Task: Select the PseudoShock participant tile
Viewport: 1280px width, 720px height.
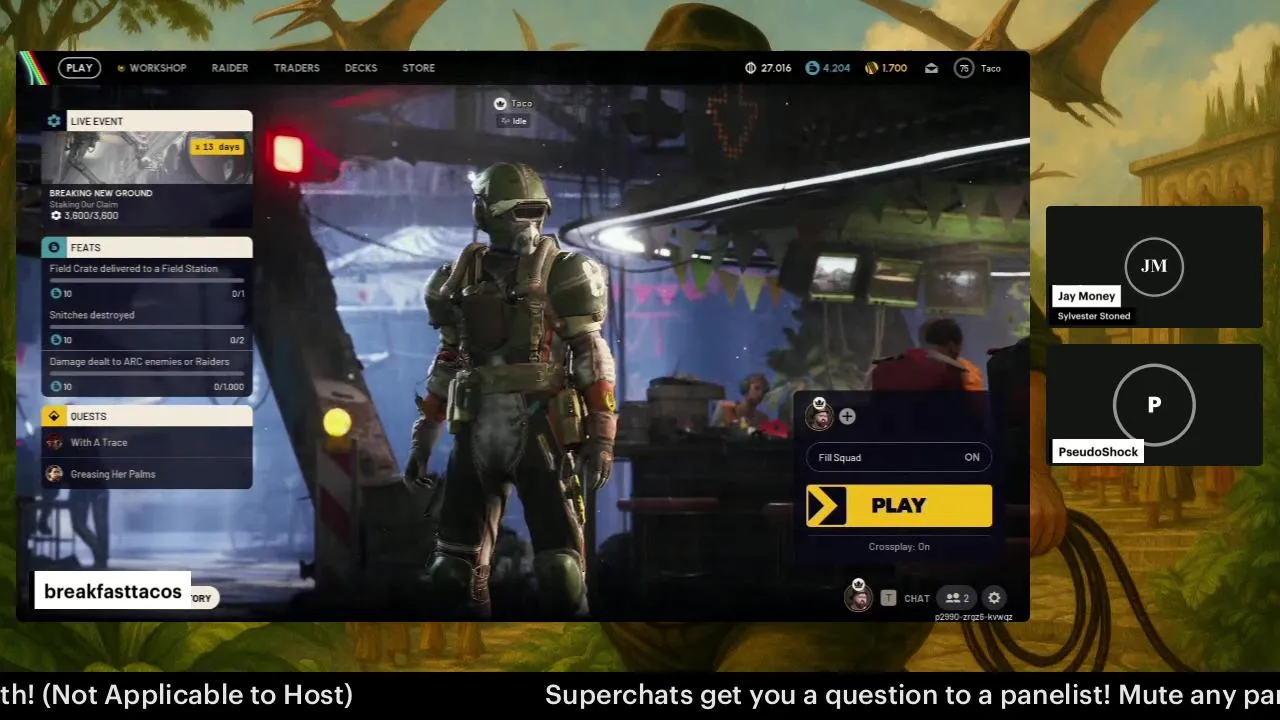Action: tap(1154, 405)
